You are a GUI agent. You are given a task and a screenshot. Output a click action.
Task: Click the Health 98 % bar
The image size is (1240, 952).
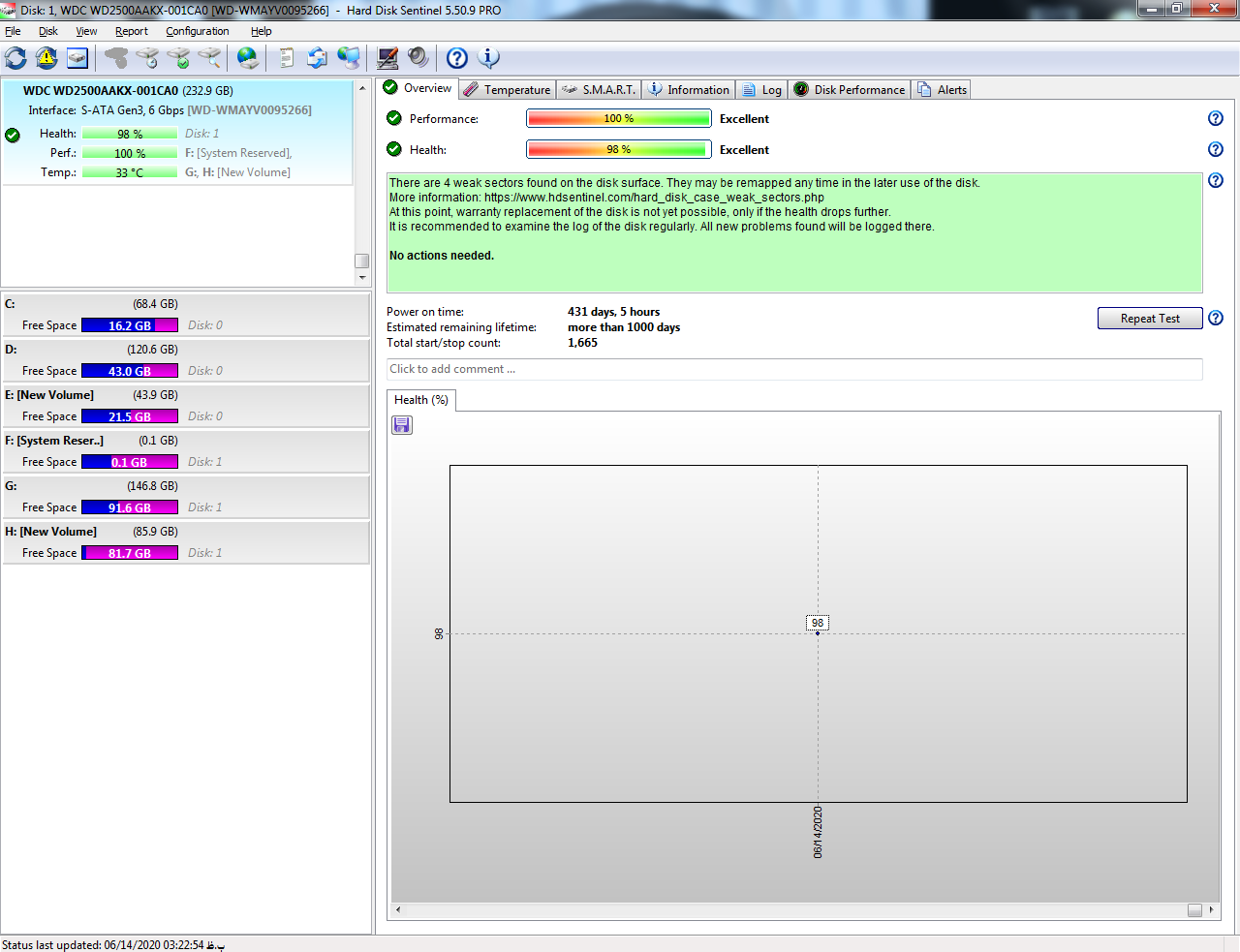tap(618, 149)
